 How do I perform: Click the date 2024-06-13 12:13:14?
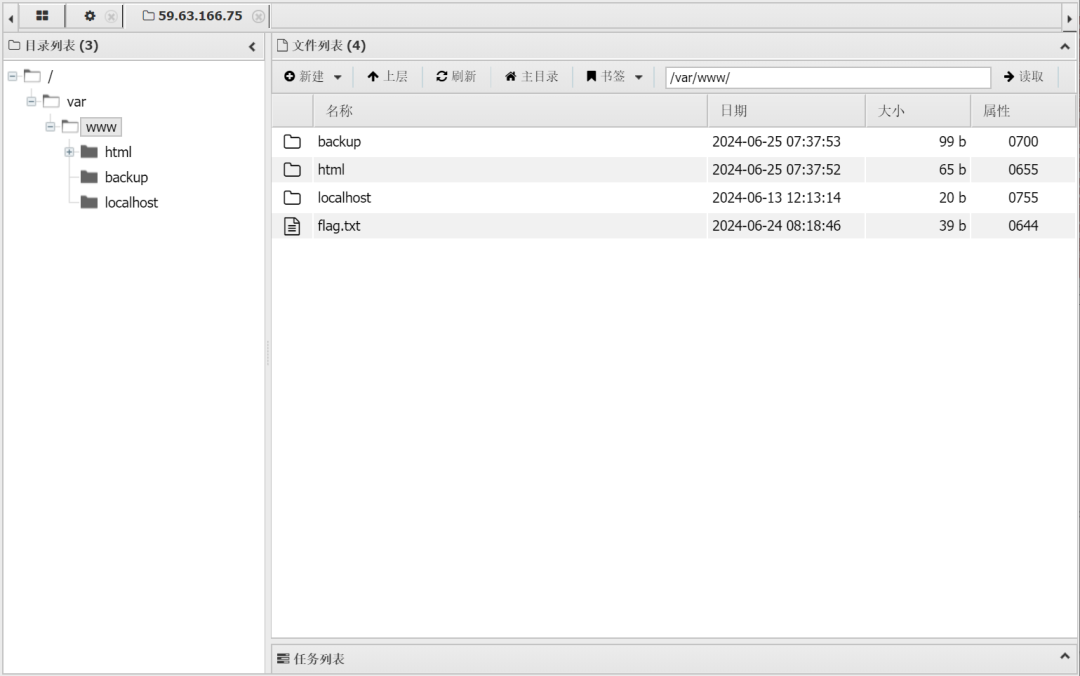(776, 198)
